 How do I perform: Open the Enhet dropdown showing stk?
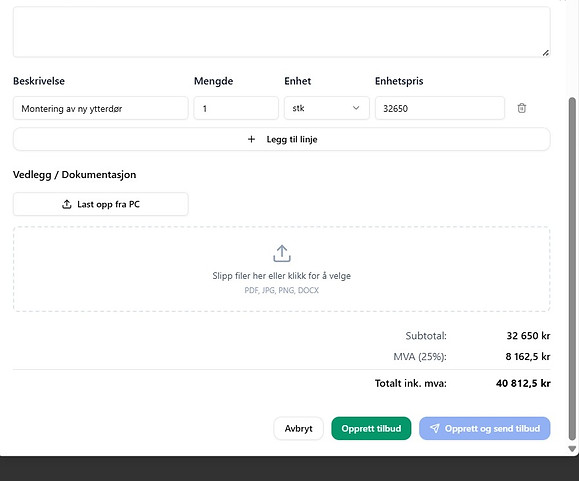(326, 108)
